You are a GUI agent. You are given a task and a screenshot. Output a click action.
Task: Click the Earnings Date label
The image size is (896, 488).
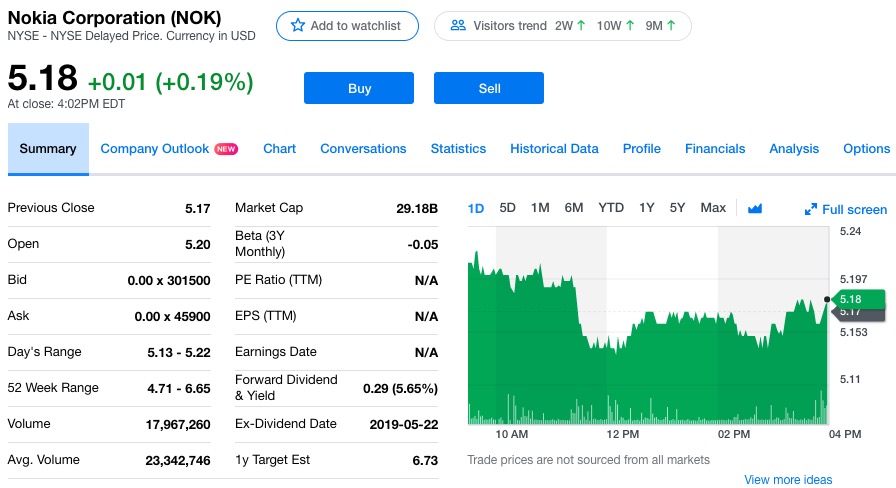coord(275,352)
